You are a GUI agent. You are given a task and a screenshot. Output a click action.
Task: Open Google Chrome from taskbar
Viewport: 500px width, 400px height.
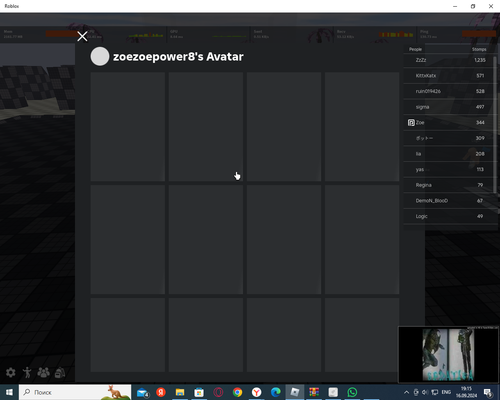coord(237,392)
